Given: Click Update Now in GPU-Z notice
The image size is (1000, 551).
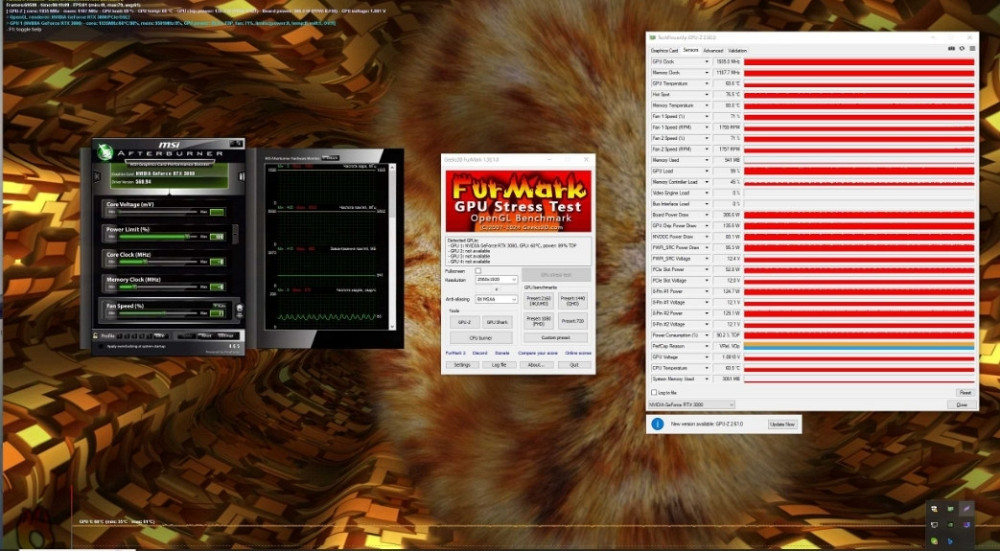Looking at the screenshot, I should [x=783, y=424].
